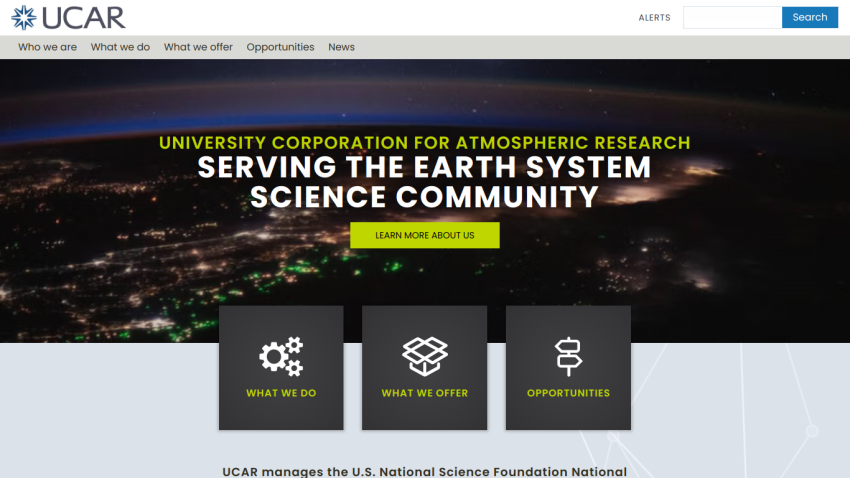The height and width of the screenshot is (478, 850).
Task: Open the Who we are menu
Action: click(x=47, y=47)
